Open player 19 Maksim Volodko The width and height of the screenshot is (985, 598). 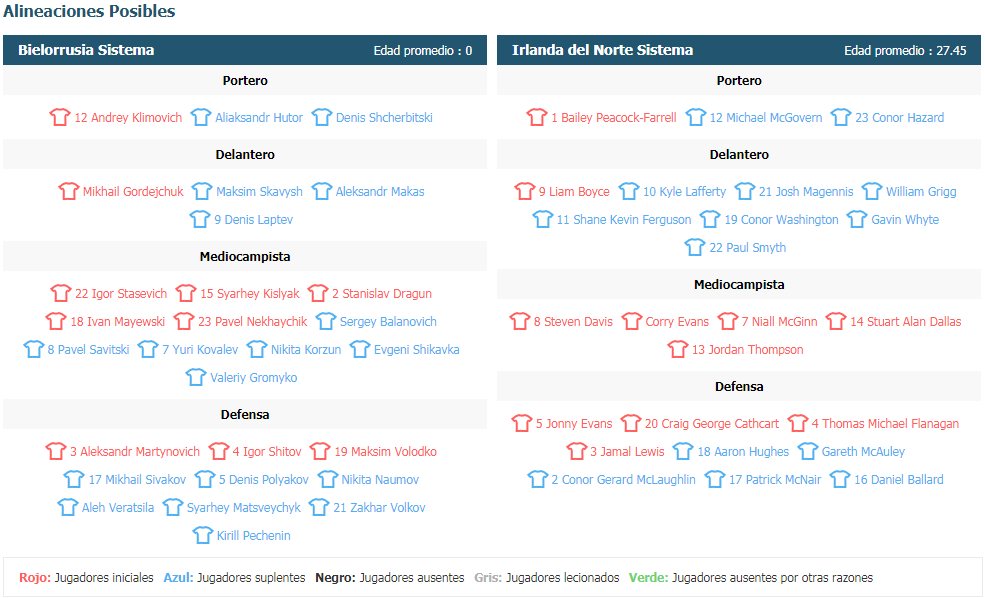click(386, 452)
